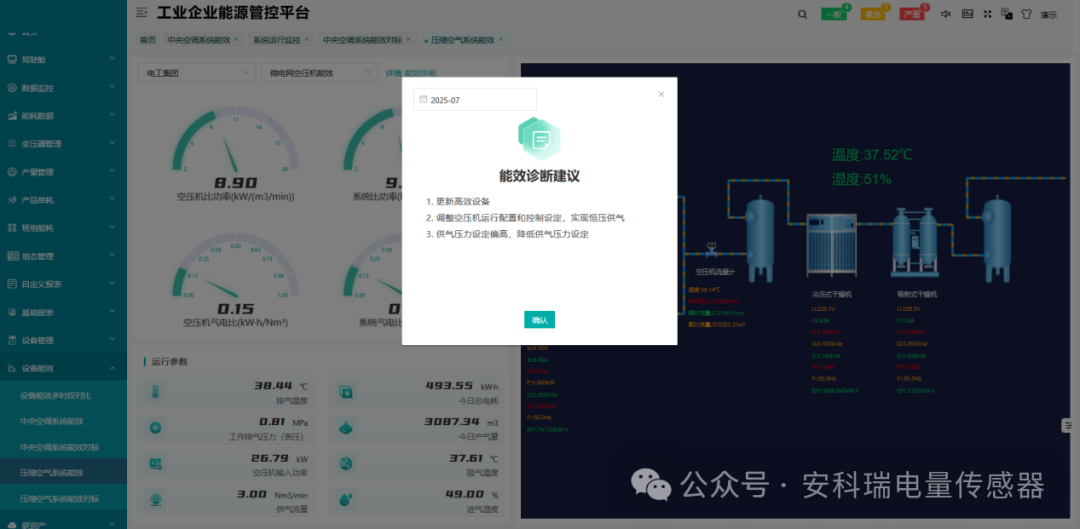Image resolution: width=1080 pixels, height=529 pixels.
Task: Open the search magnifier icon
Action: tap(802, 14)
